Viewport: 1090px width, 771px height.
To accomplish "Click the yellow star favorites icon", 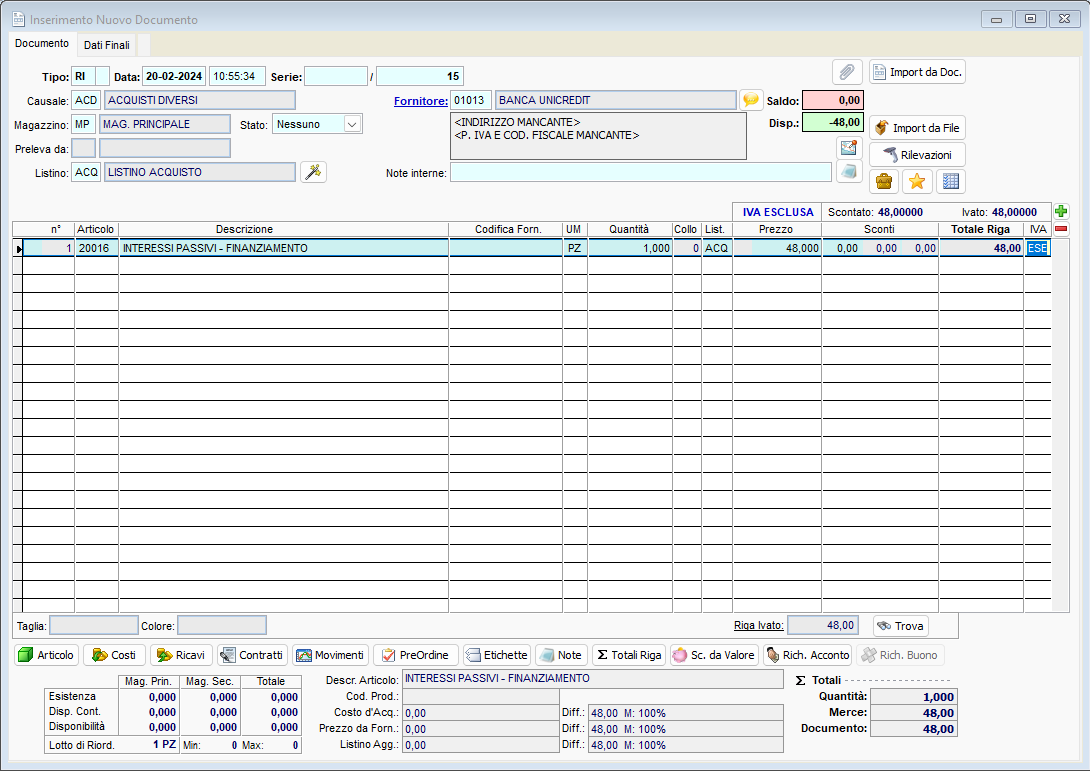I will point(917,181).
